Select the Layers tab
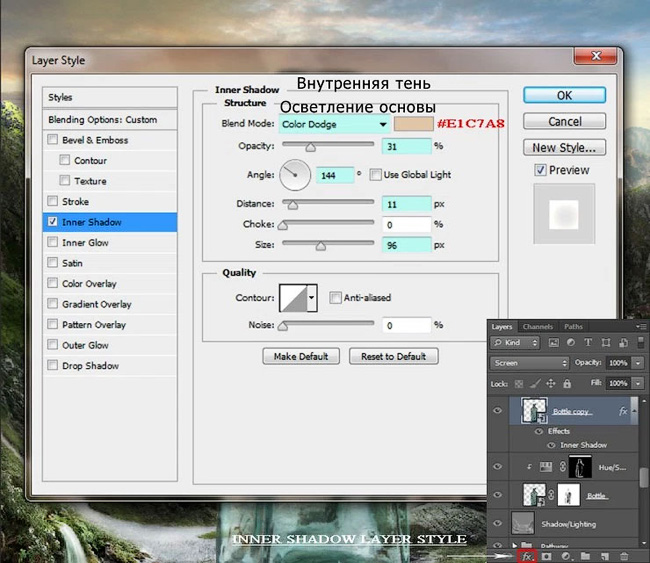650x563 pixels. pos(502,327)
